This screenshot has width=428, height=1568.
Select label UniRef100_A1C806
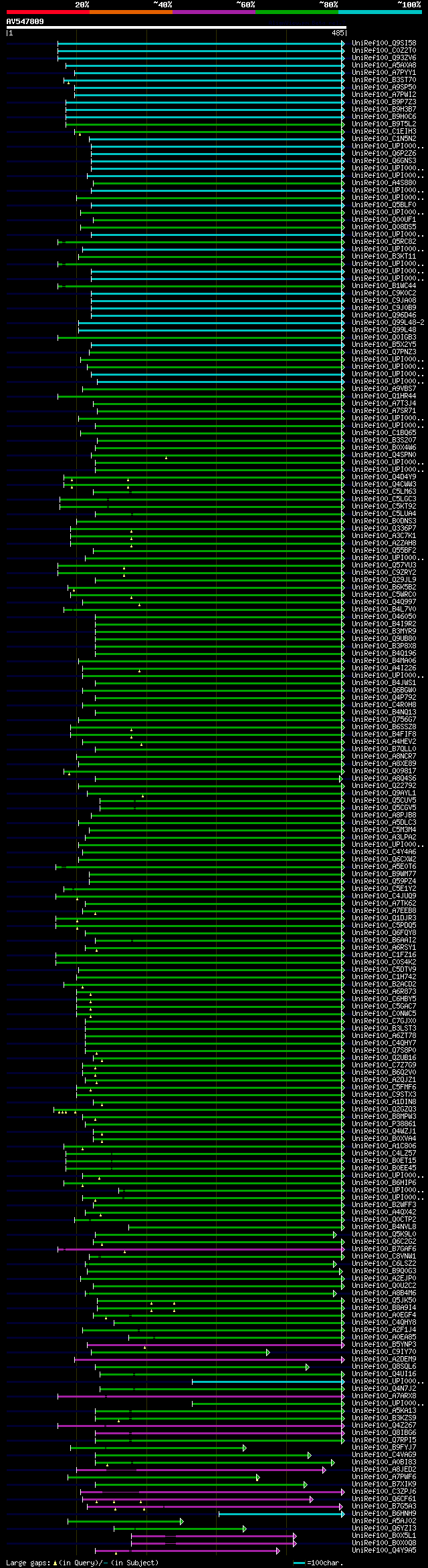coord(384,1146)
